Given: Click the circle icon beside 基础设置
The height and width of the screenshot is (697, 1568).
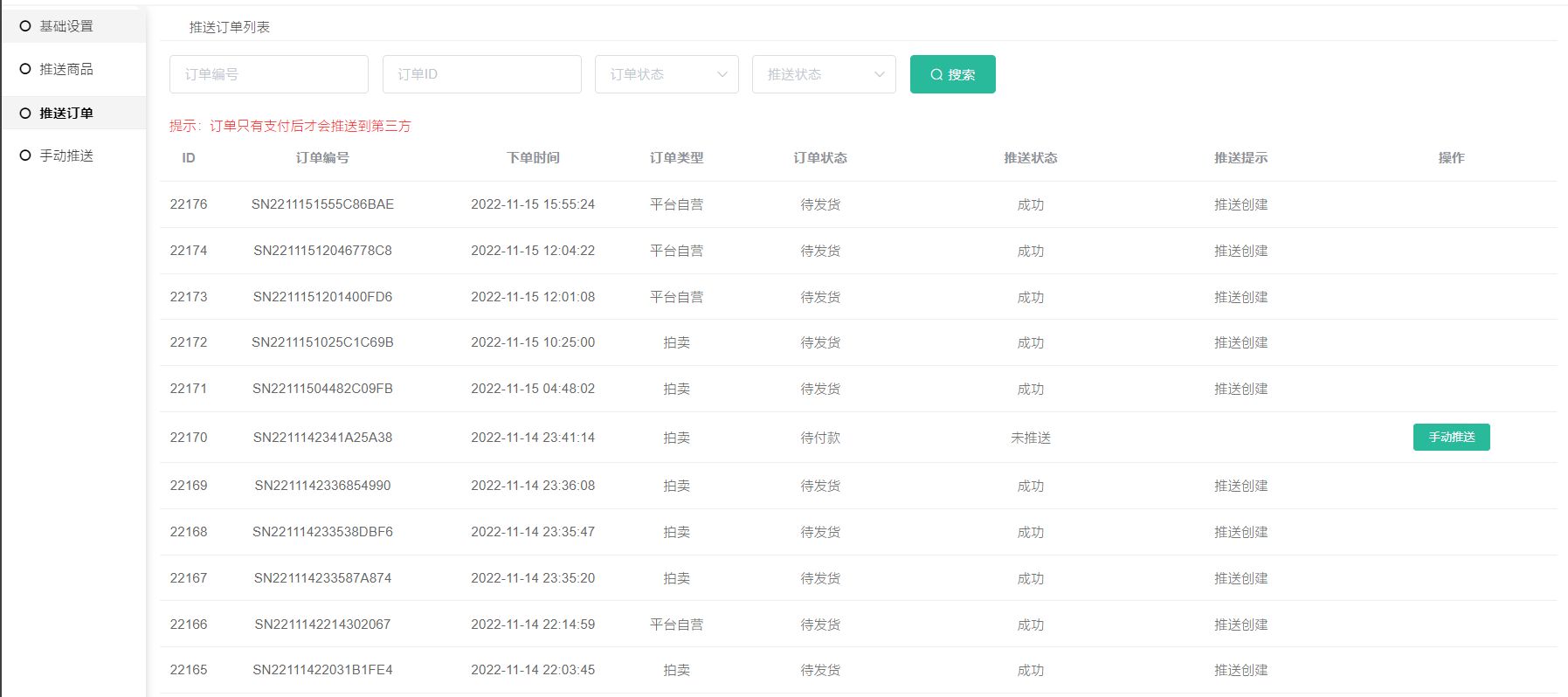Looking at the screenshot, I should tap(25, 26).
